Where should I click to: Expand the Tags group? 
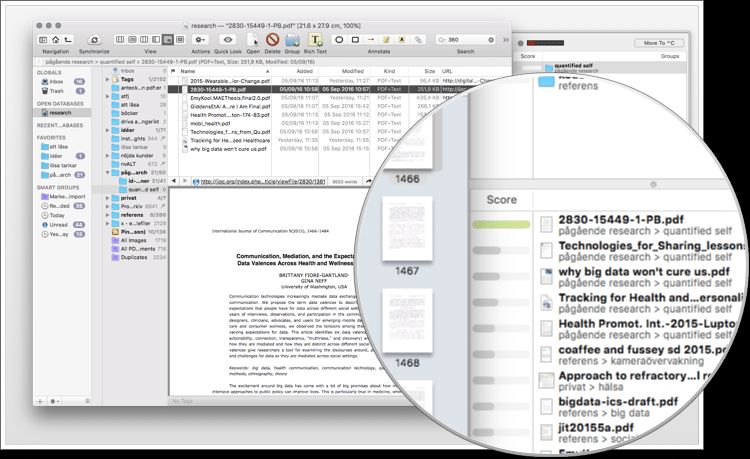coord(110,80)
